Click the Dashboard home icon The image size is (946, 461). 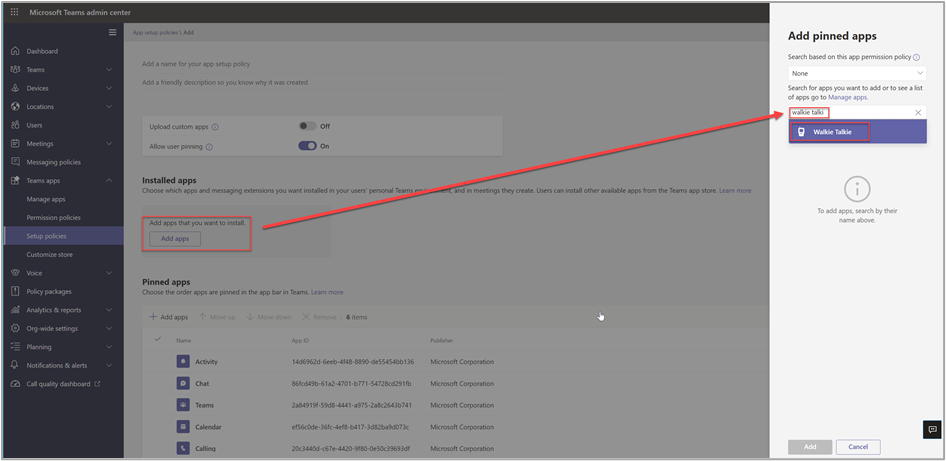click(15, 51)
